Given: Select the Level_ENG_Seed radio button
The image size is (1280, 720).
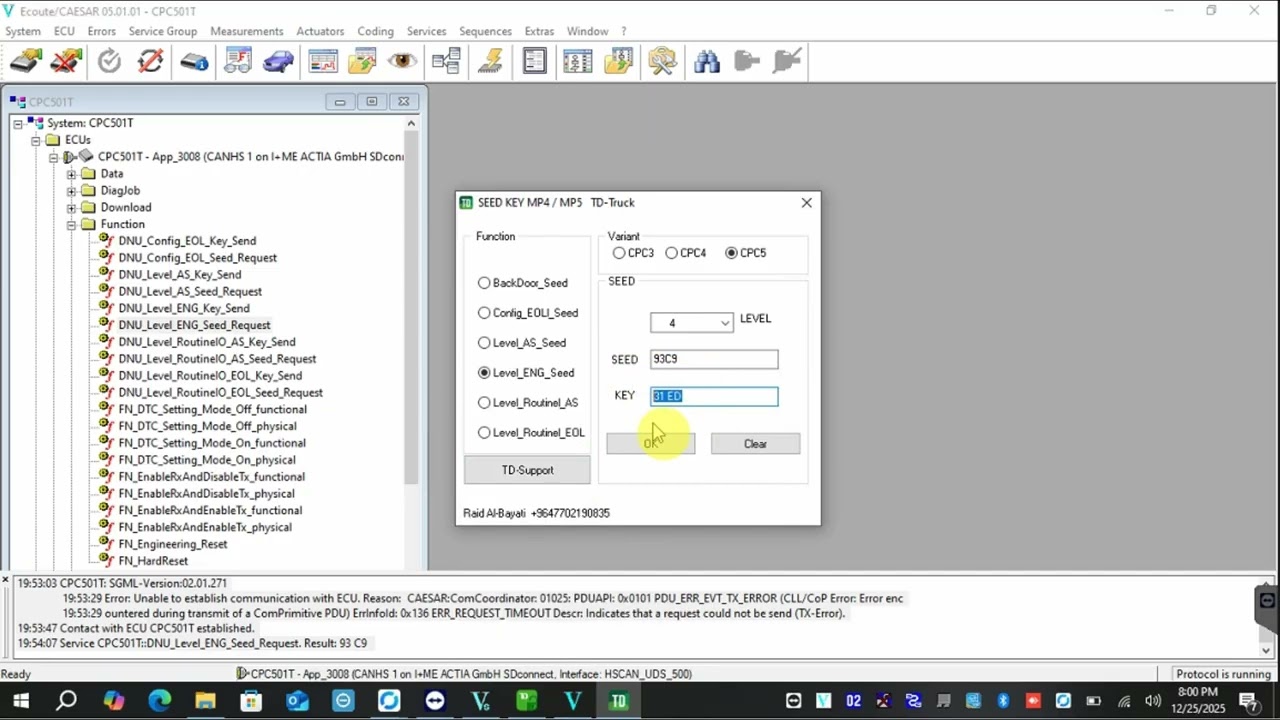Looking at the screenshot, I should (x=484, y=373).
